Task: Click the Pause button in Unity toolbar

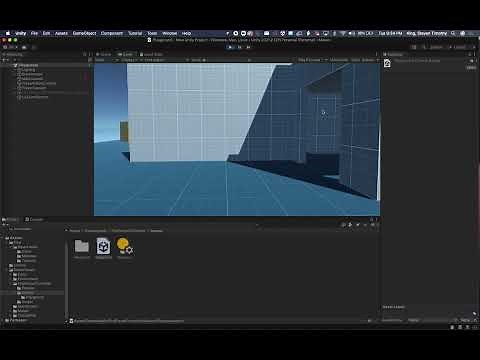Action: pyautogui.click(x=239, y=47)
